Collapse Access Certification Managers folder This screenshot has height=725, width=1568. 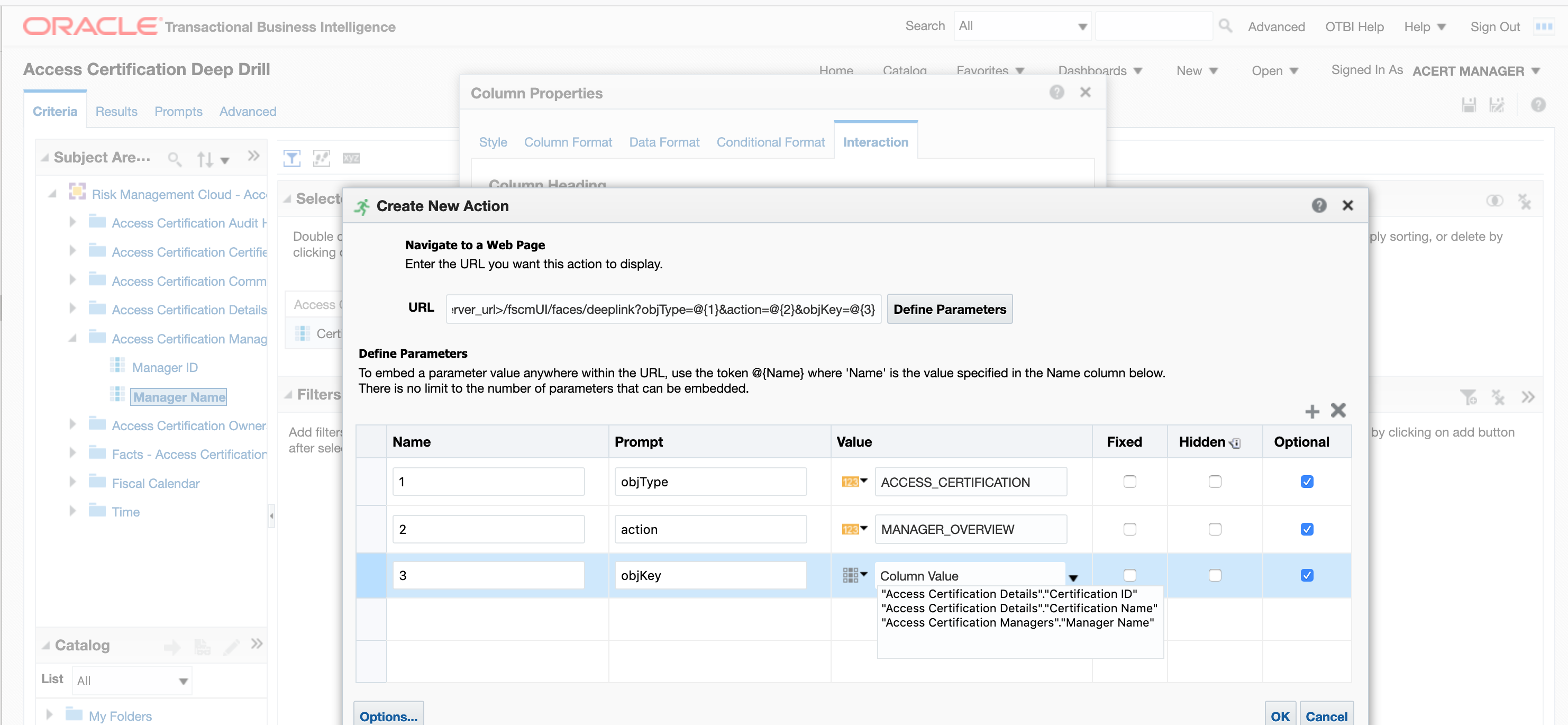coord(72,337)
